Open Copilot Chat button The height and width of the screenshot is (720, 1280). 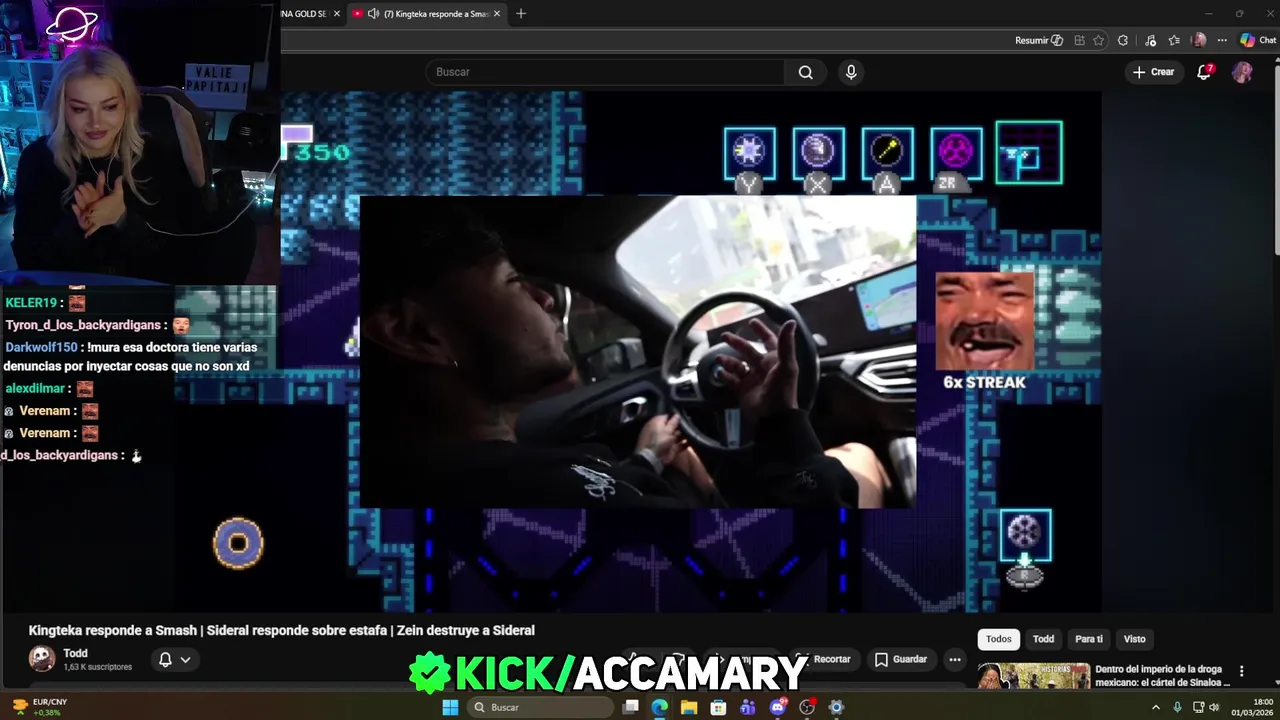(1258, 40)
